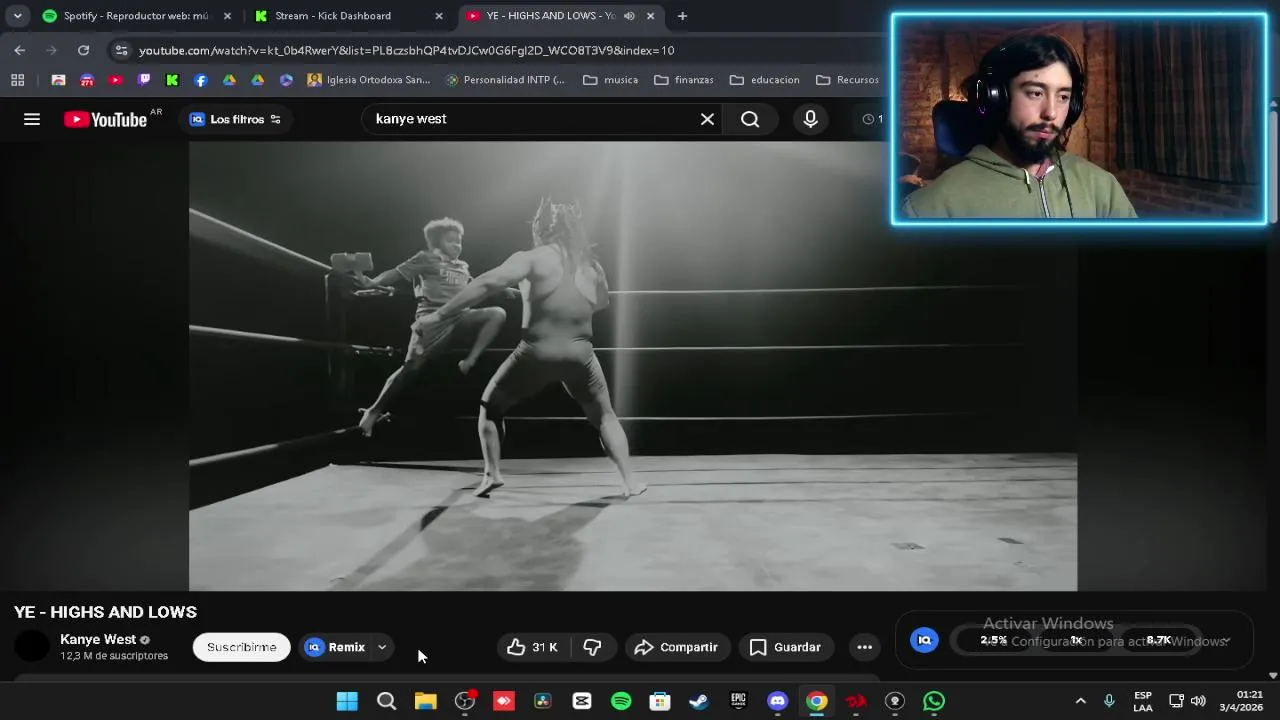Screen dimensions: 1280x720
Task: Open the Personalidad INTP bookmark
Action: pyautogui.click(x=505, y=80)
